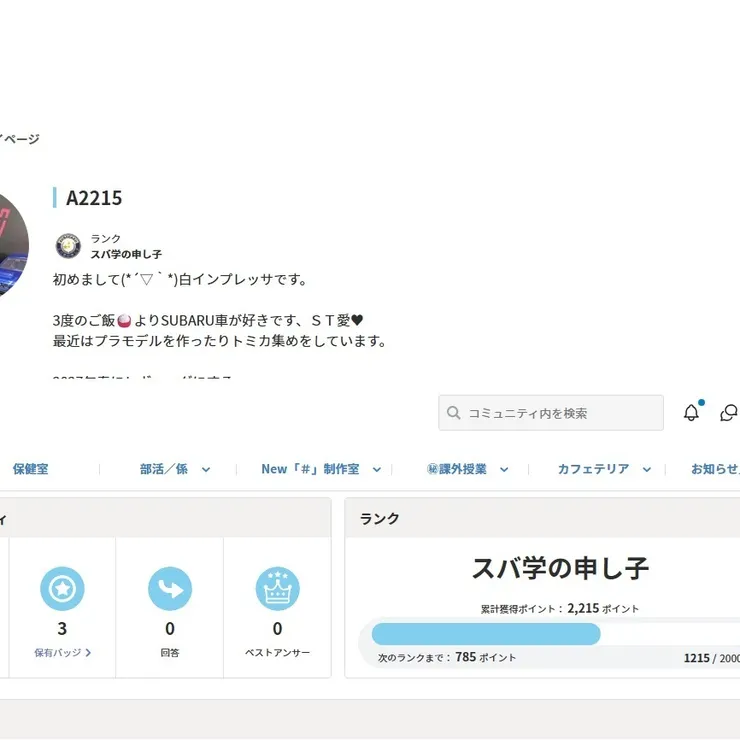The image size is (740, 740).
Task: Expand the New「#」制作室 dropdown
Action: [377, 469]
